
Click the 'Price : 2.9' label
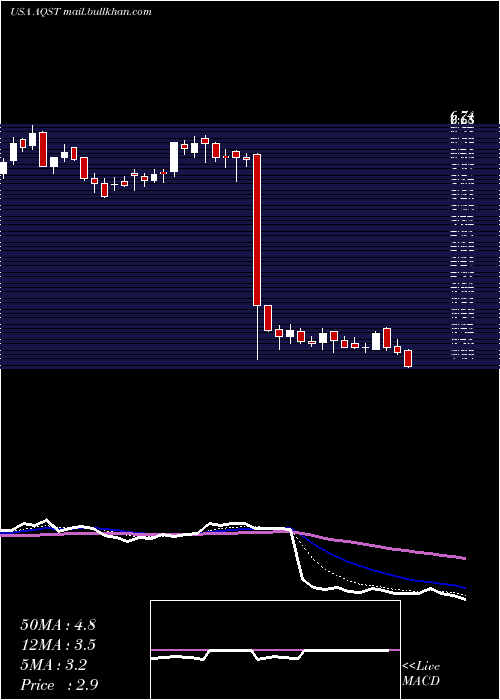point(59,685)
